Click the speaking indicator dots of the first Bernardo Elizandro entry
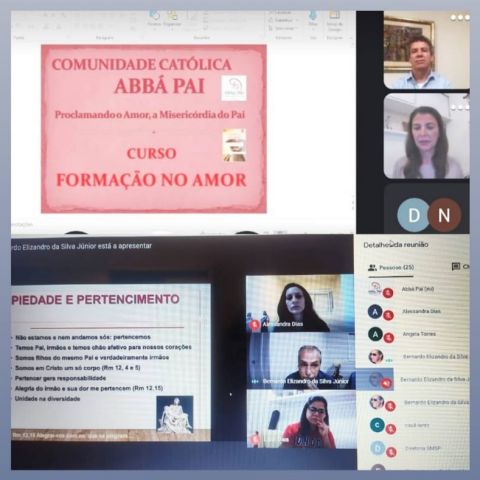 [389, 361]
